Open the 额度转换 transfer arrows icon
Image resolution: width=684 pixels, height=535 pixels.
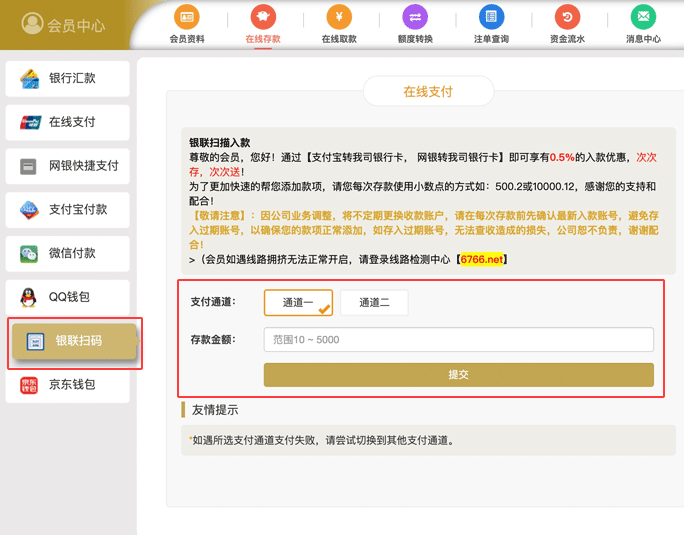(414, 17)
